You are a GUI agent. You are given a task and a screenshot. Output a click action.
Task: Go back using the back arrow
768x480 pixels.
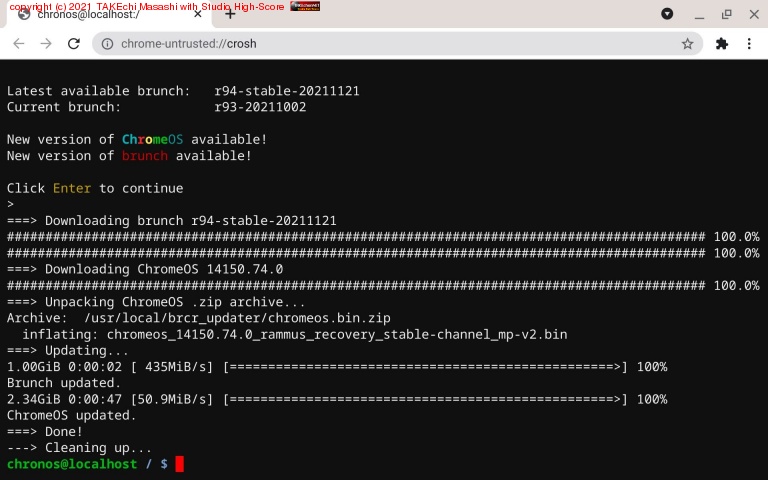pos(18,44)
